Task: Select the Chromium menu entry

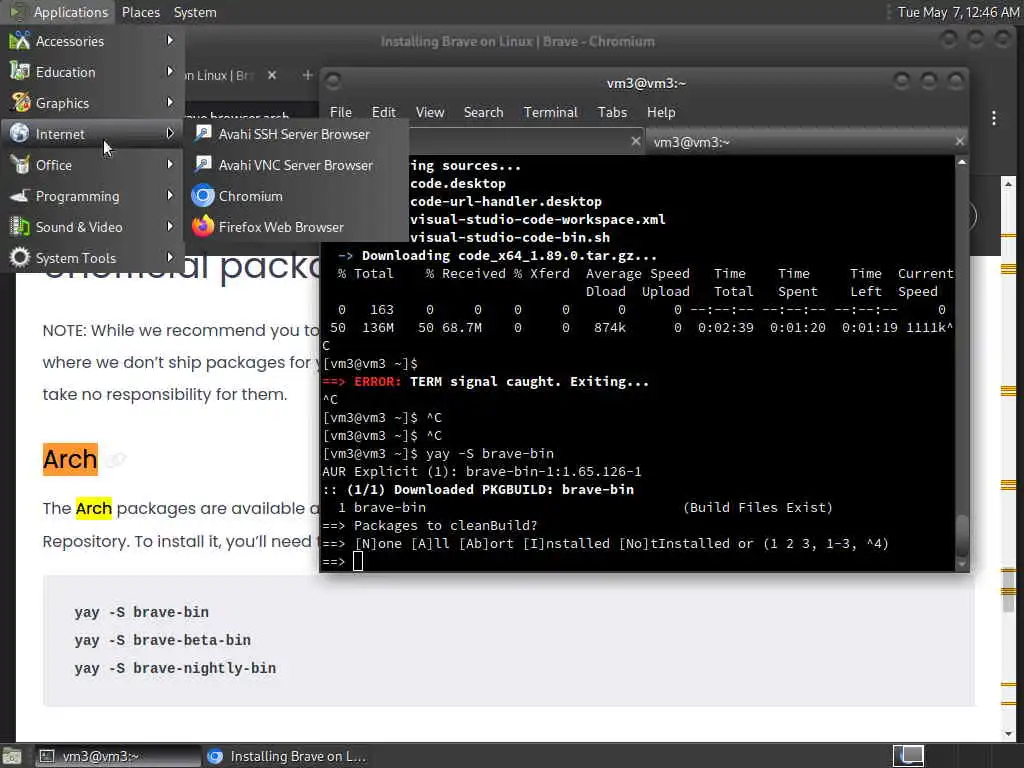Action: pyautogui.click(x=297, y=196)
